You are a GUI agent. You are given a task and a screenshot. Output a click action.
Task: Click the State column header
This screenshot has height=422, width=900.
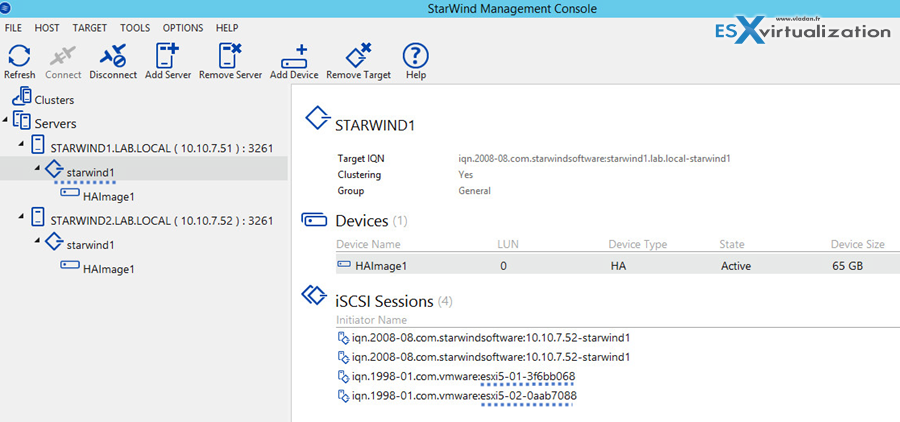(x=732, y=245)
